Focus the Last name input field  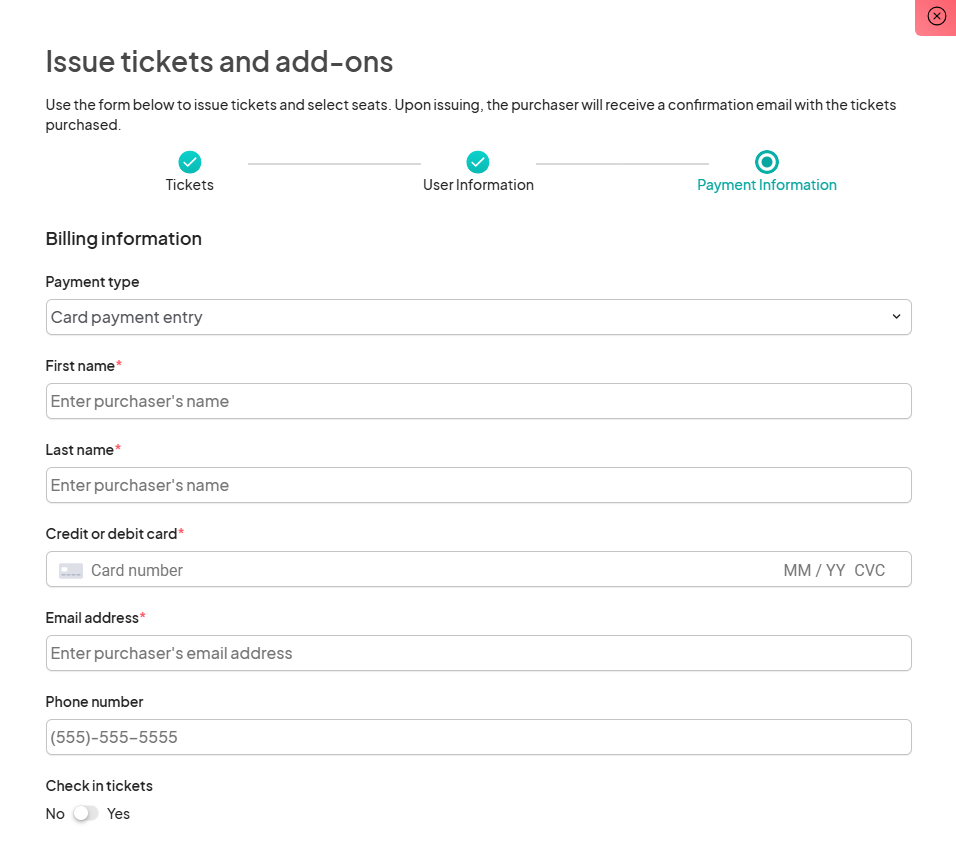pyautogui.click(x=478, y=485)
